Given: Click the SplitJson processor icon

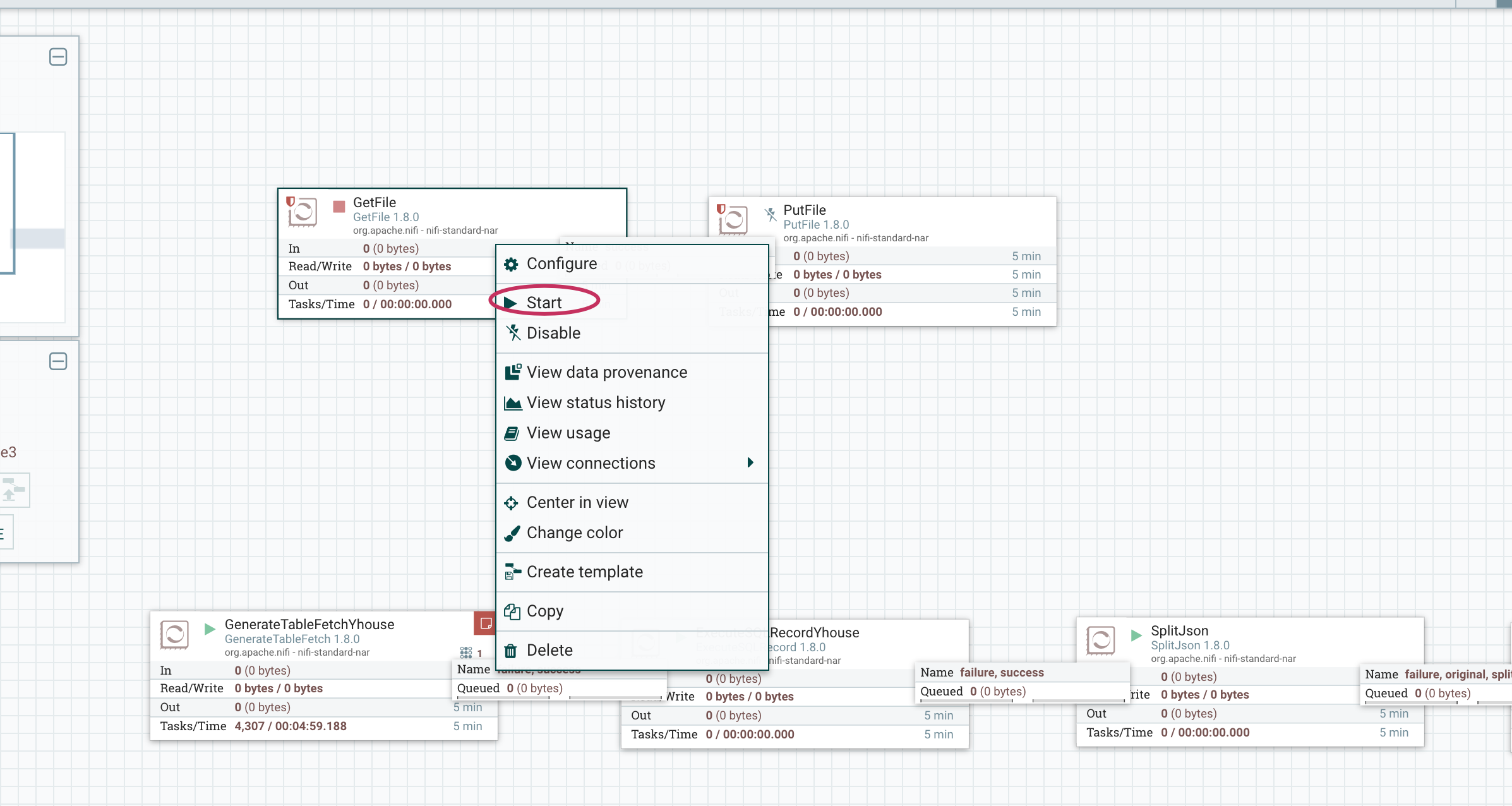Looking at the screenshot, I should coord(1101,641).
